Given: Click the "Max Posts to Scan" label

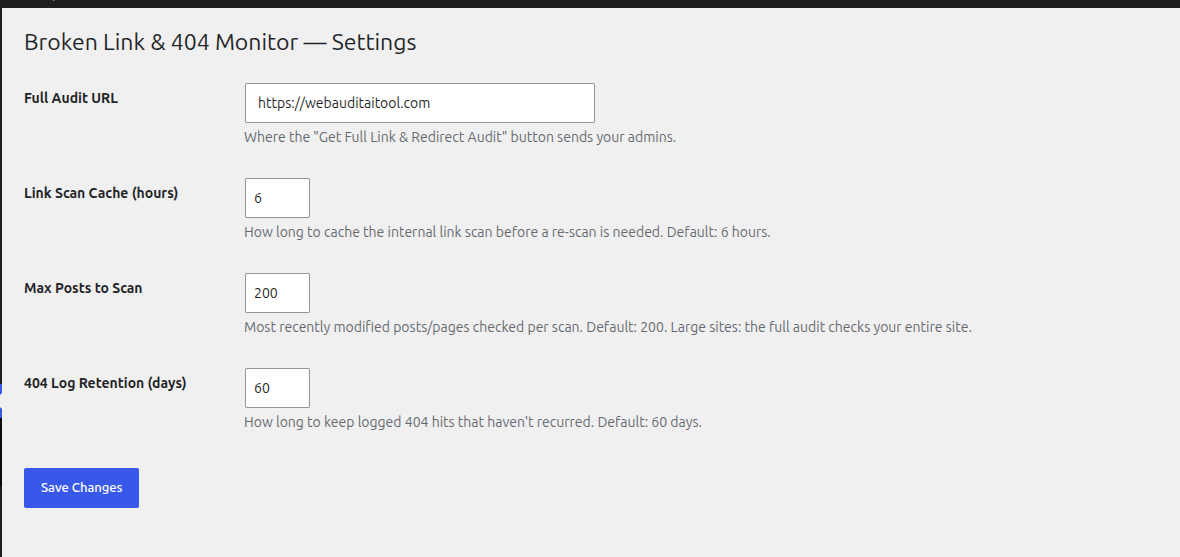Looking at the screenshot, I should 83,288.
